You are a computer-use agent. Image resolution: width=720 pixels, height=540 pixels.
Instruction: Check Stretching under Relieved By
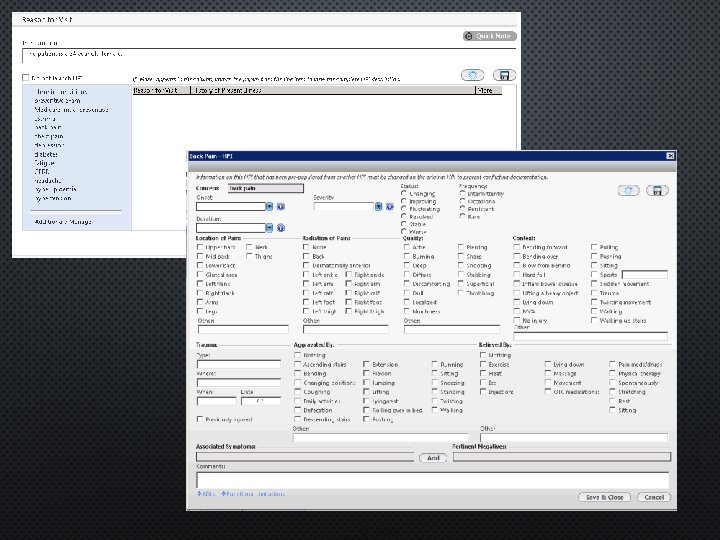[x=612, y=392]
